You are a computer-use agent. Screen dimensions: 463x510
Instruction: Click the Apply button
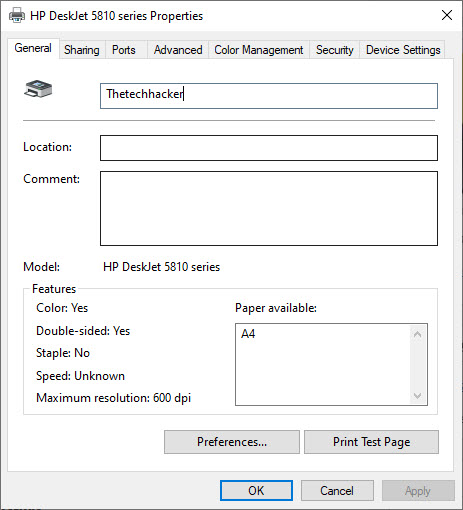tap(418, 491)
